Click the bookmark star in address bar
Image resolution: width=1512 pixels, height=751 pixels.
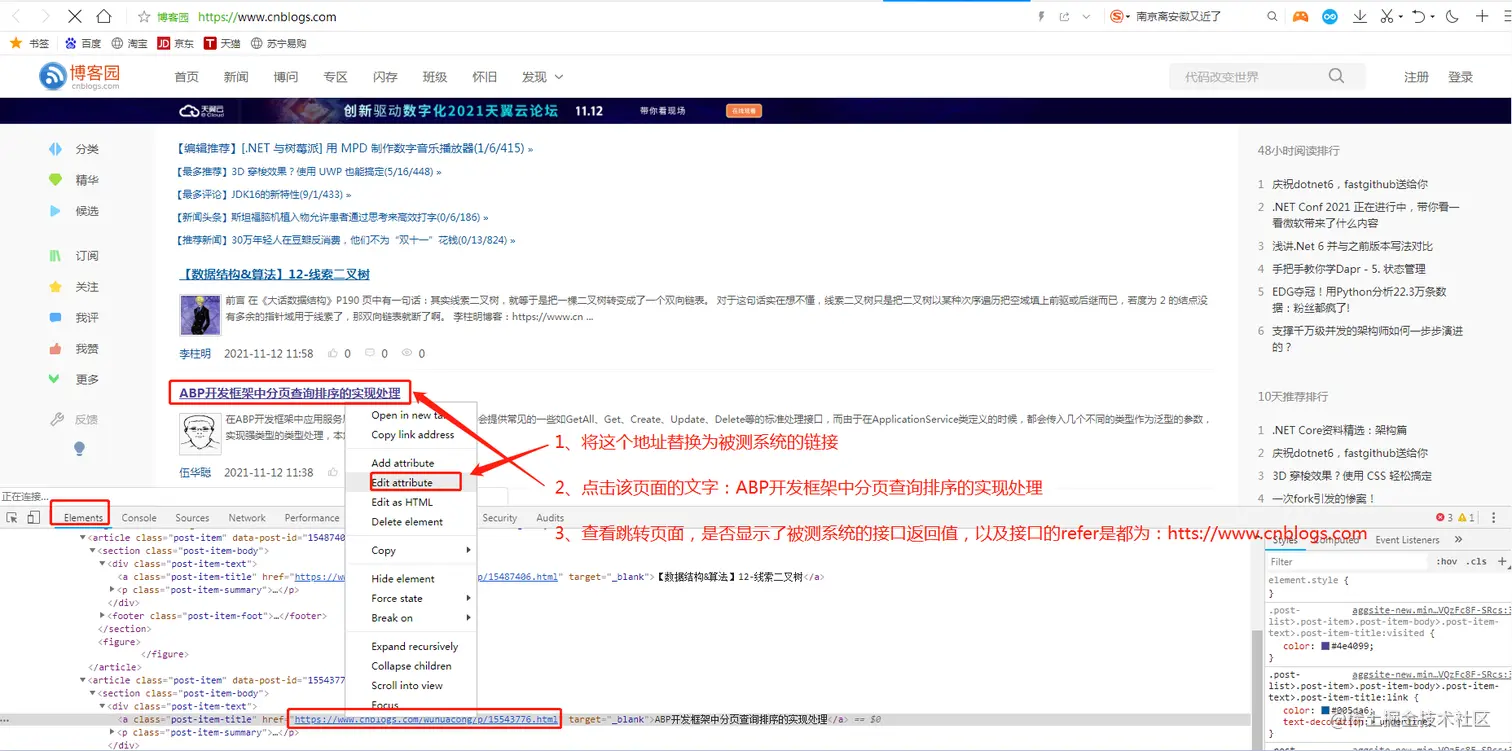point(144,17)
